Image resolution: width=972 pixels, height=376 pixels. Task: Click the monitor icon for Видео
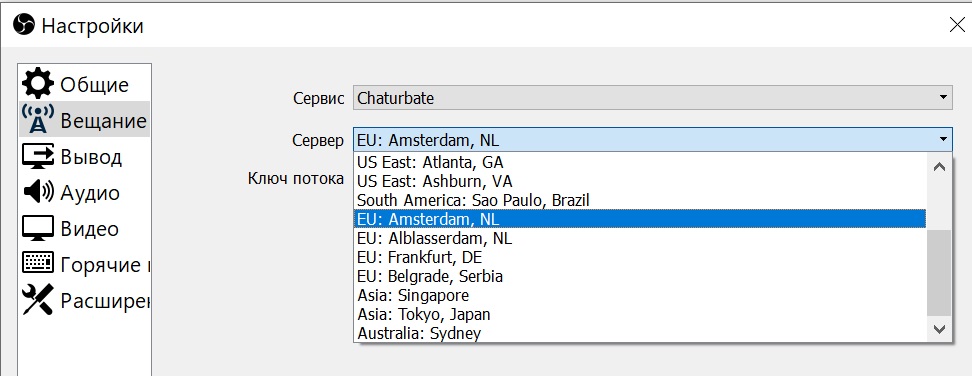point(38,228)
